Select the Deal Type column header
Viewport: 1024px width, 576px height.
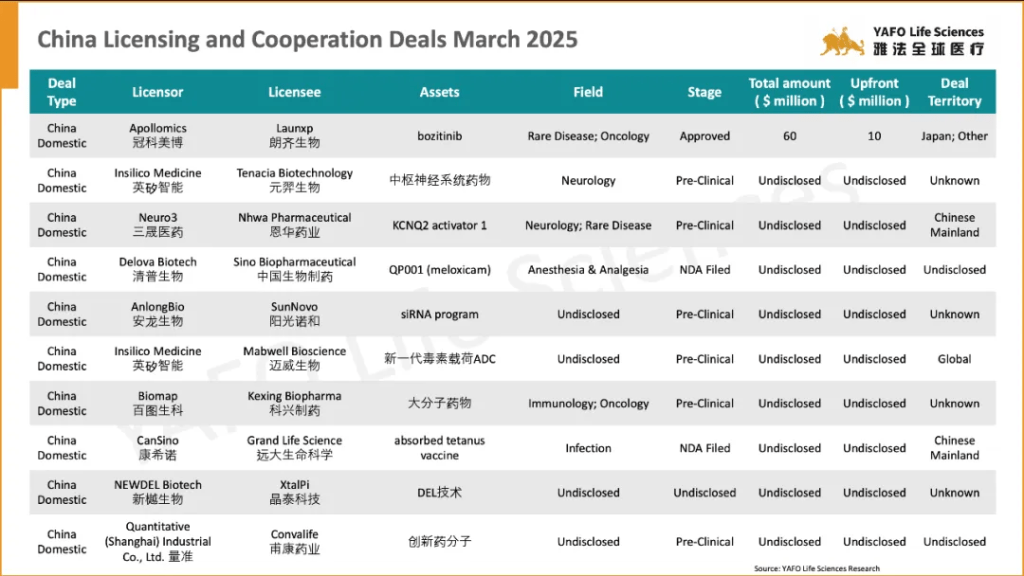coord(62,92)
